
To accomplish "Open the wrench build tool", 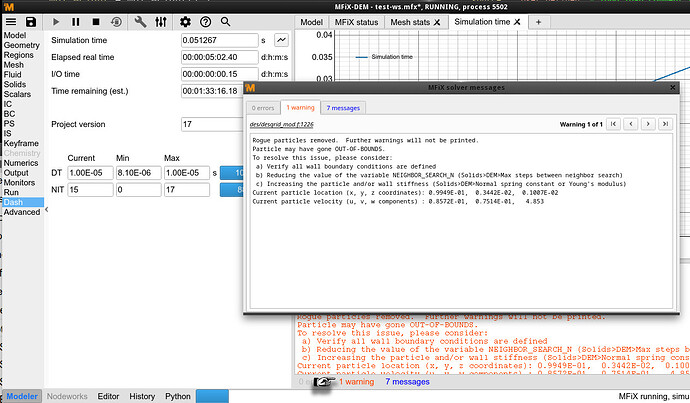I will [x=140, y=22].
